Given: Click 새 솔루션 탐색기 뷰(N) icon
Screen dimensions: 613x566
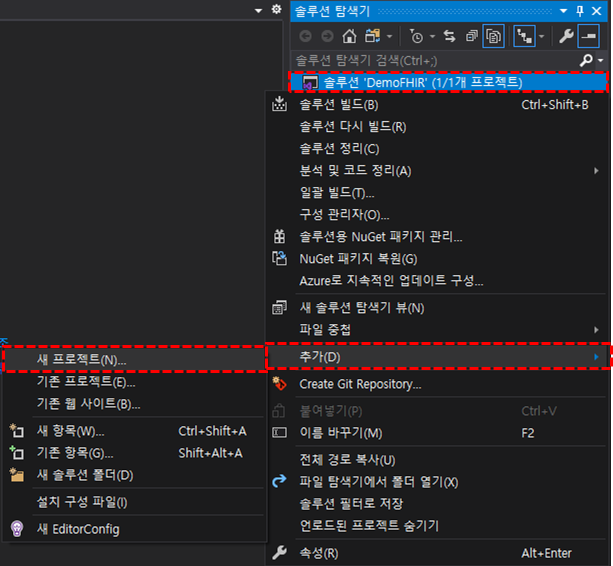Looking at the screenshot, I should coord(279,308).
